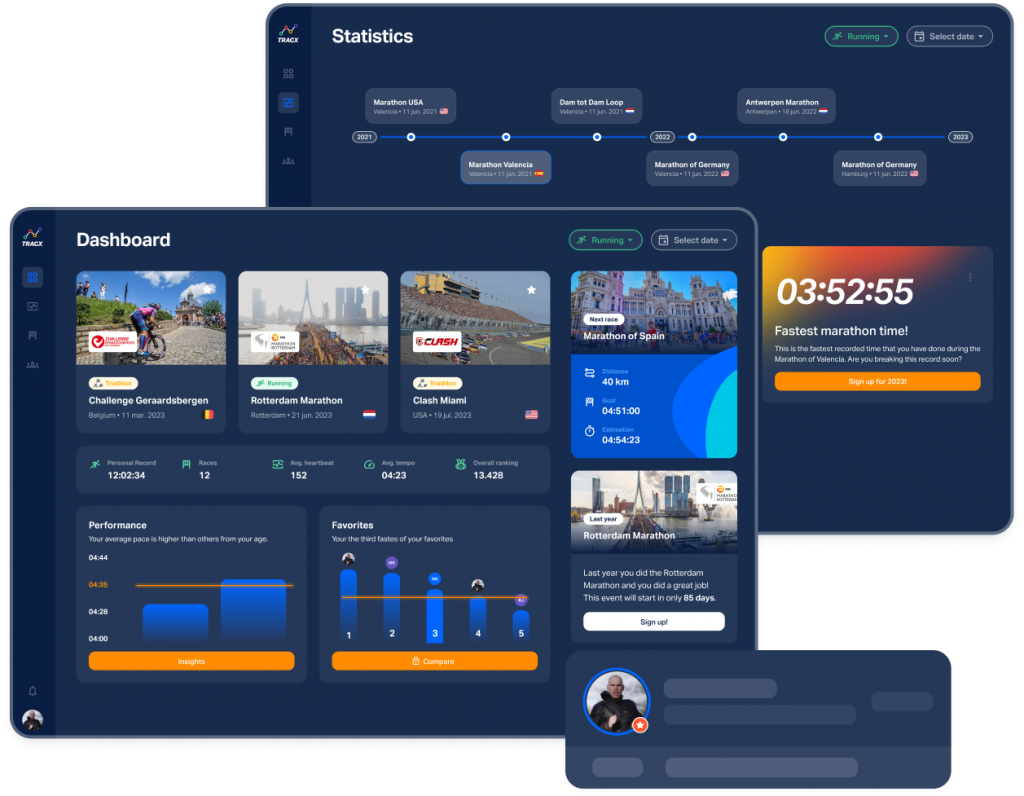The width and height of the screenshot is (1024, 796).
Task: Select favorites bar number 5
Action: tap(521, 626)
